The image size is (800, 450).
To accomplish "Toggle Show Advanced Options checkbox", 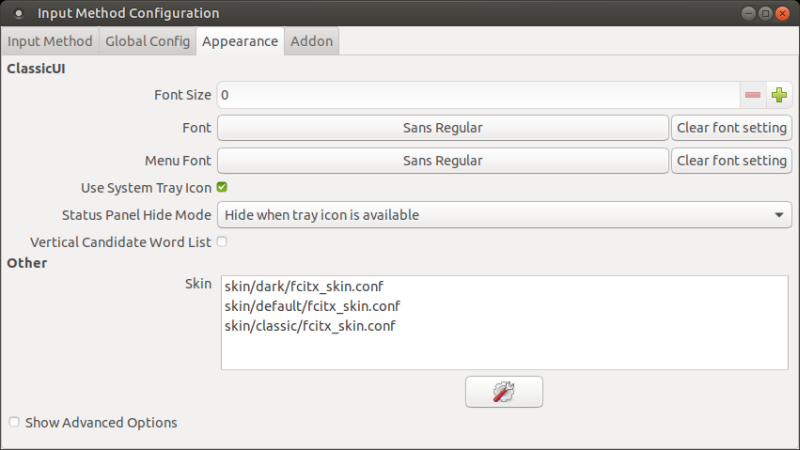I will pos(14,422).
